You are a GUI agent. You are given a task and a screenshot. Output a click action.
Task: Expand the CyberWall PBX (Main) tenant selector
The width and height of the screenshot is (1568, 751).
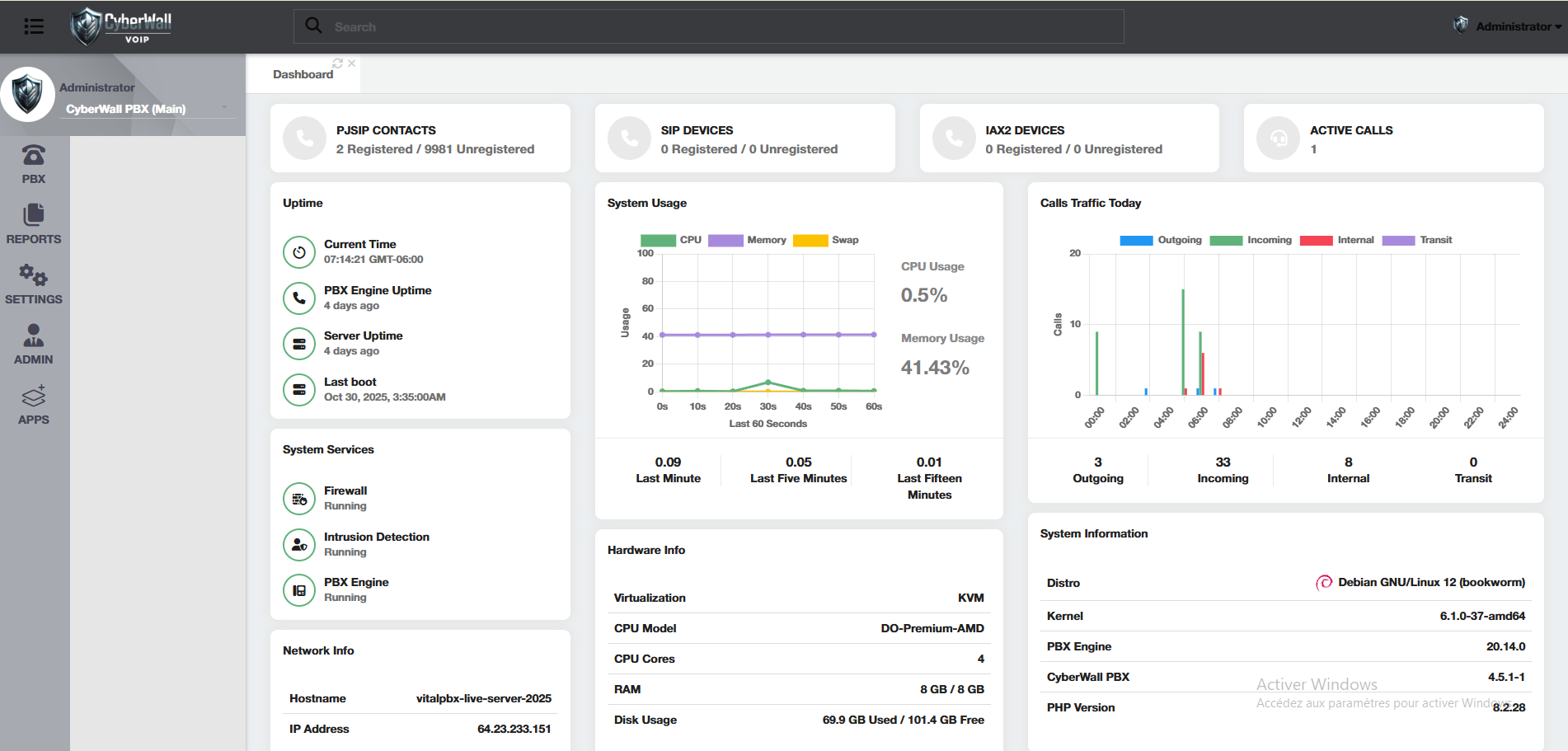[x=146, y=109]
